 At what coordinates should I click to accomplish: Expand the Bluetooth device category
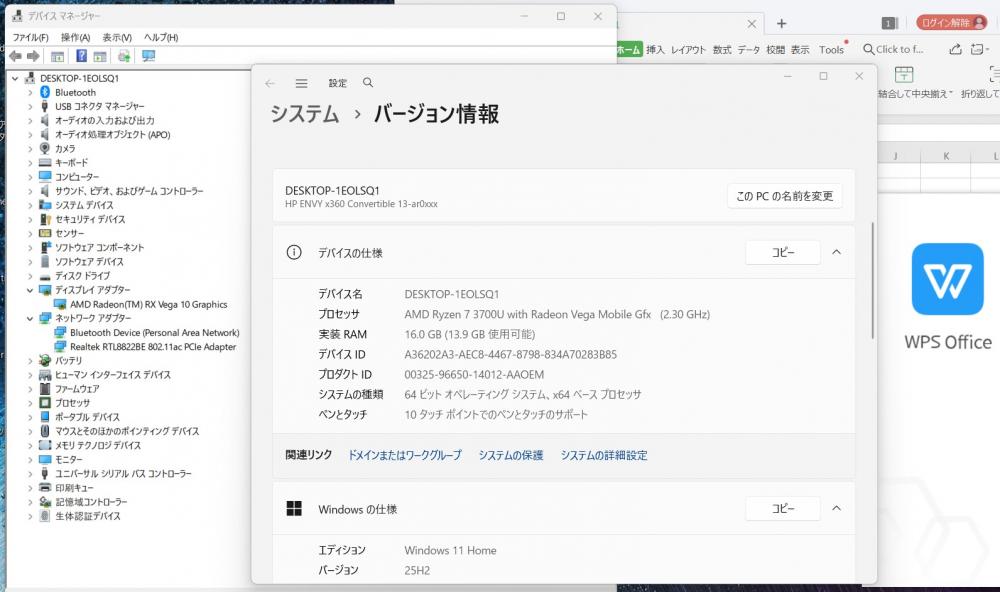click(30, 92)
